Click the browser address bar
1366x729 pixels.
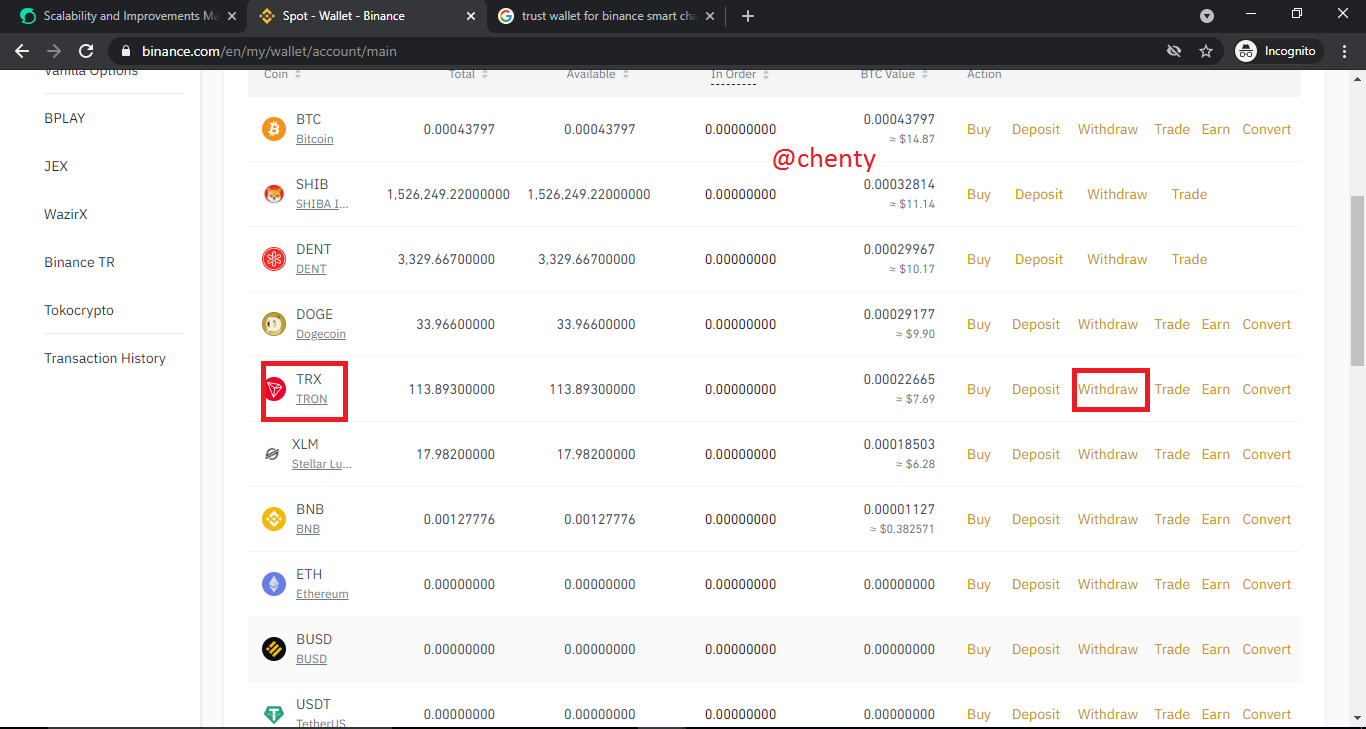tap(640, 51)
